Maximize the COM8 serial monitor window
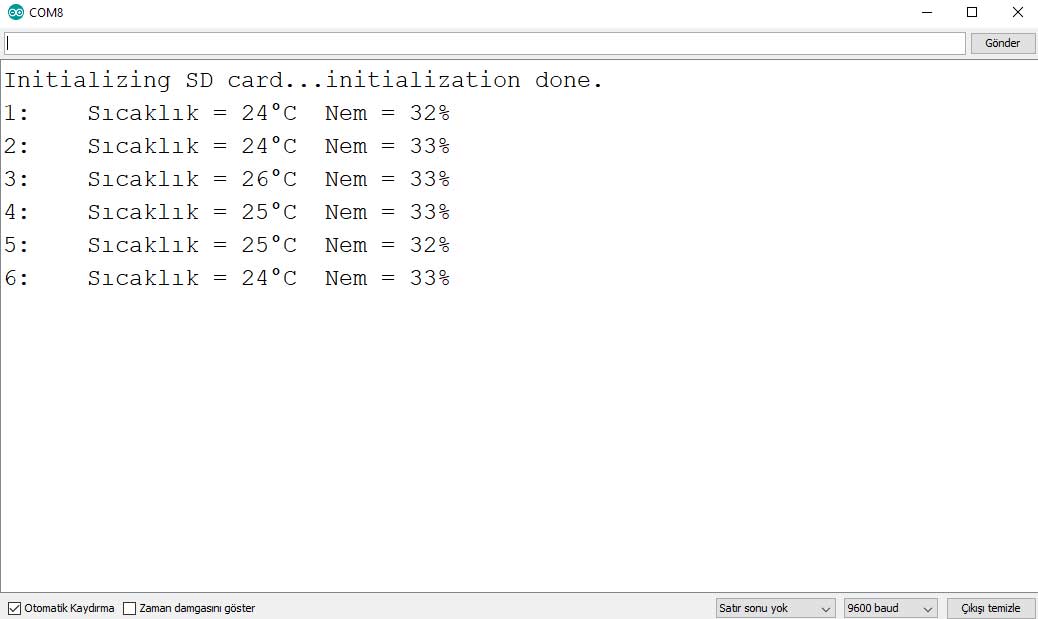 pyautogui.click(x=971, y=12)
